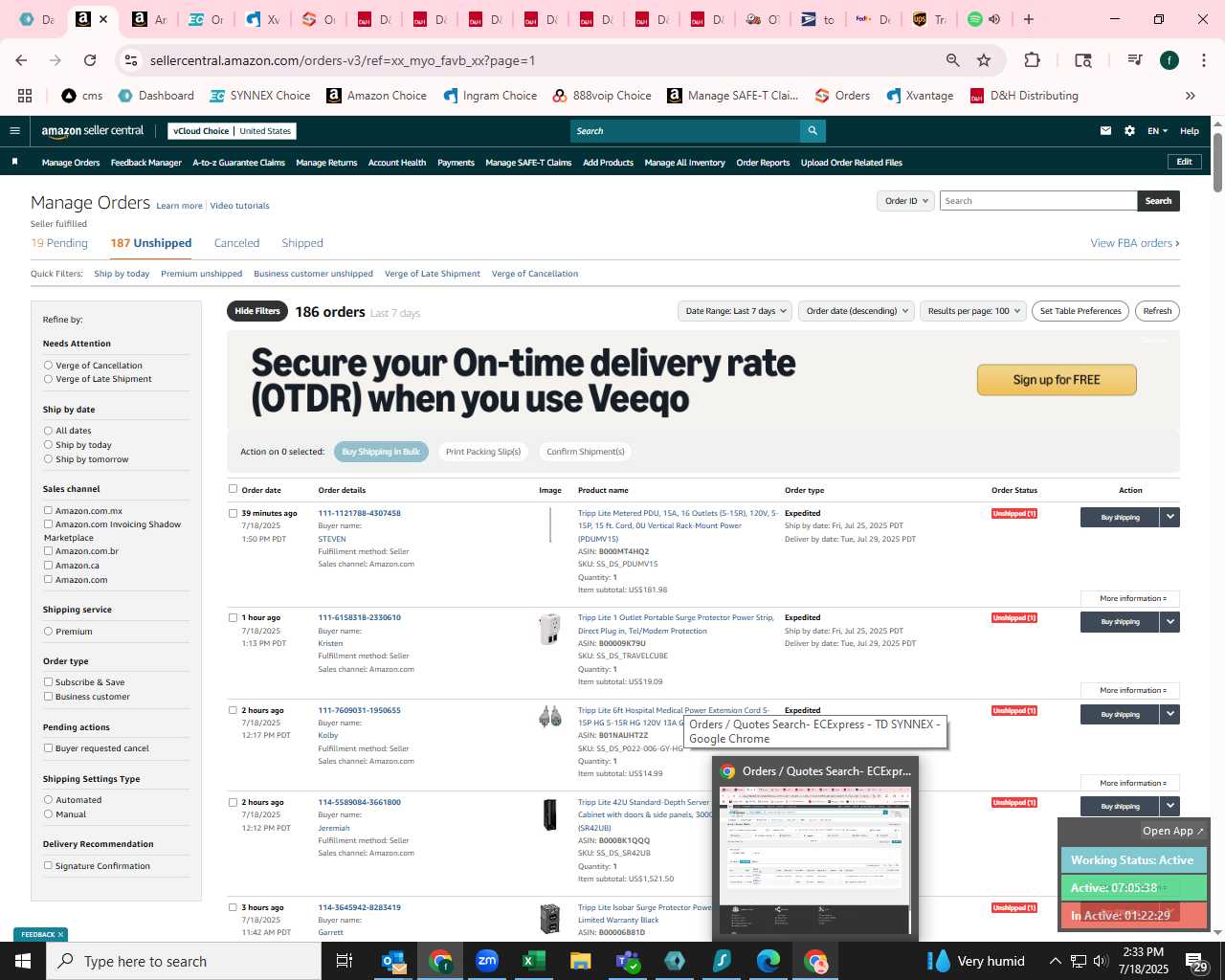Open Feedback Manager in the nav bar
Viewport: 1225px width, 980px height.
coord(146,163)
